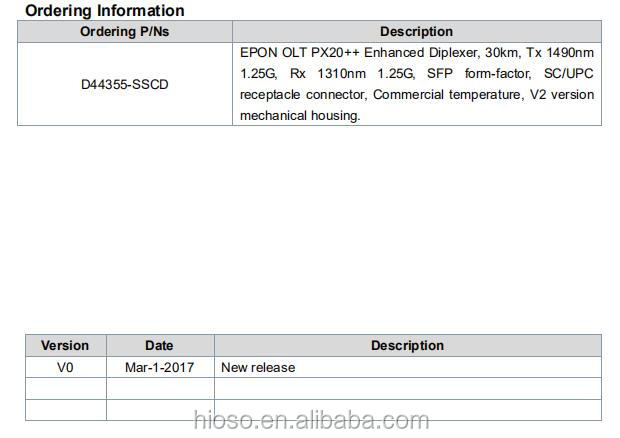Select the Ordering P/Ns column header

pos(125,32)
